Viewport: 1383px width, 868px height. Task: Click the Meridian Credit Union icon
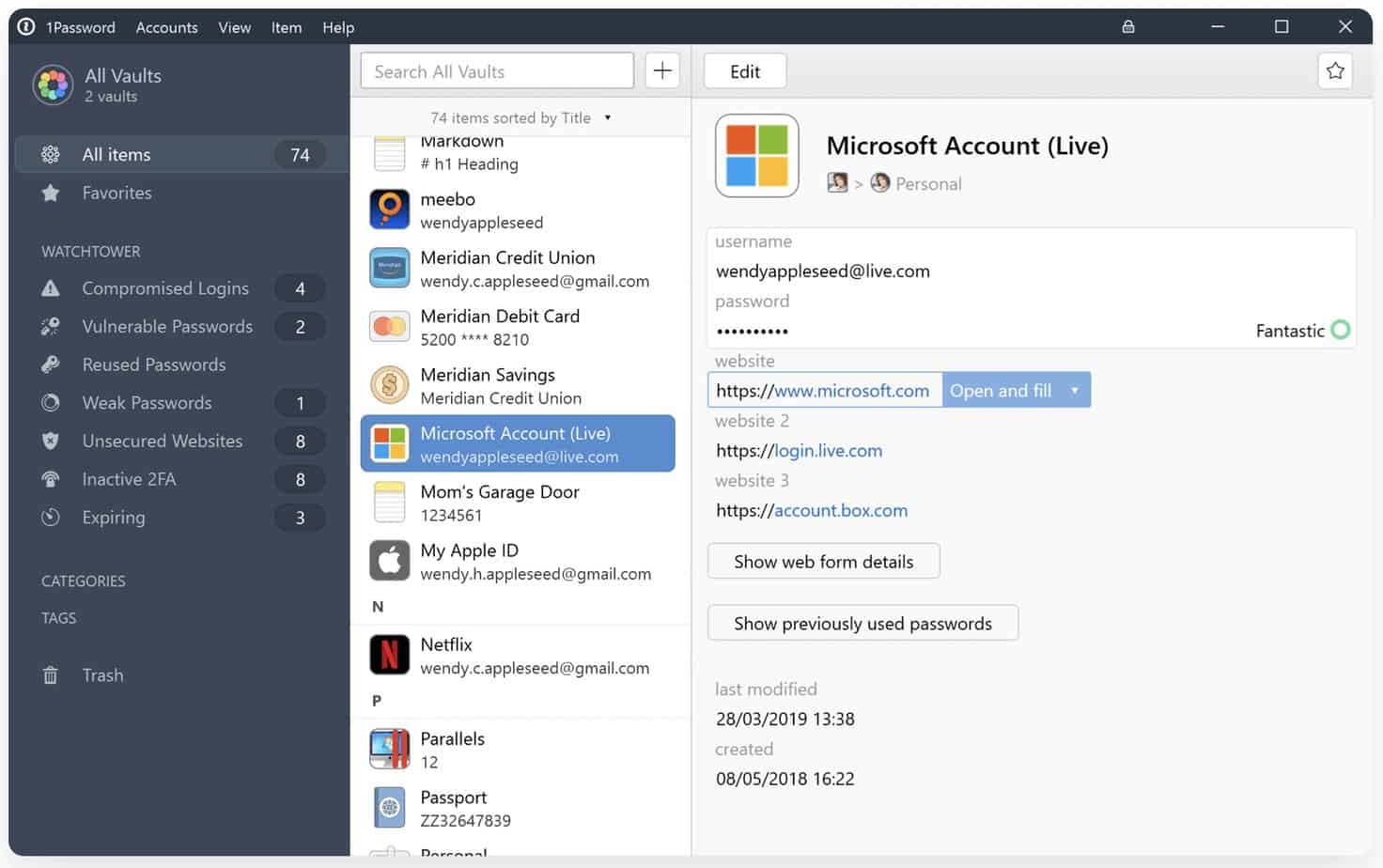point(389,268)
